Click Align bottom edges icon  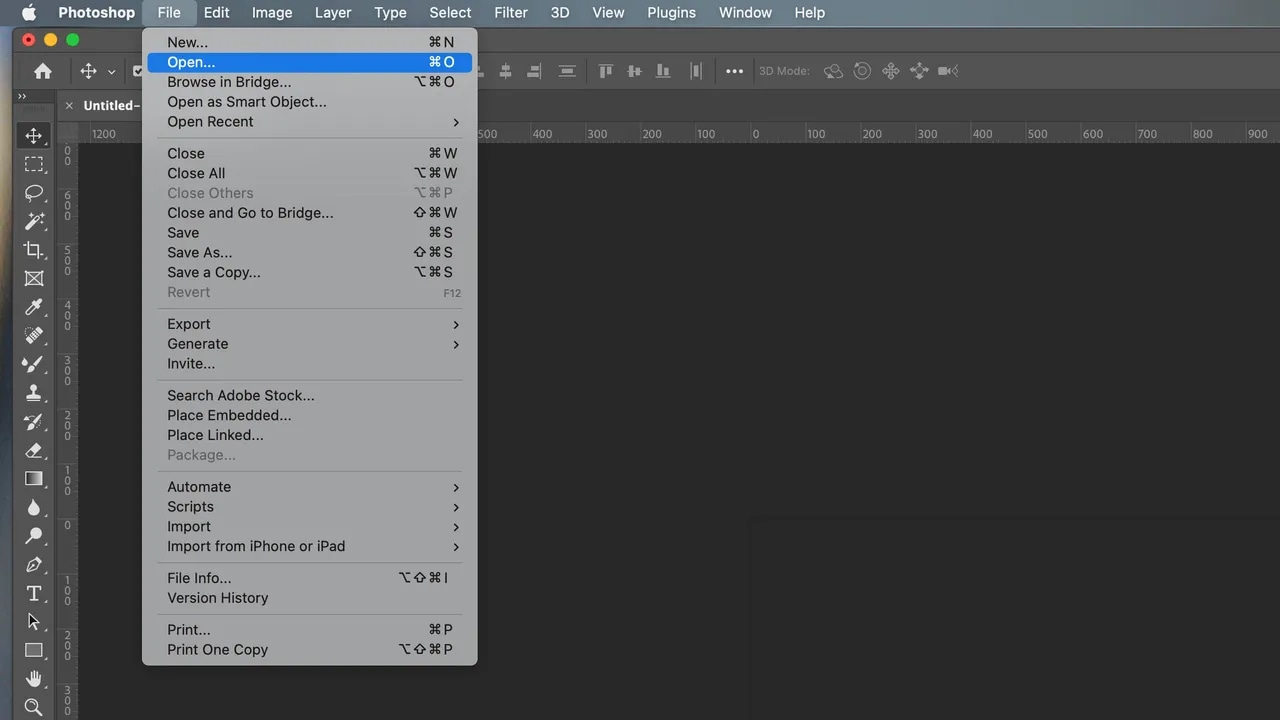[x=663, y=71]
